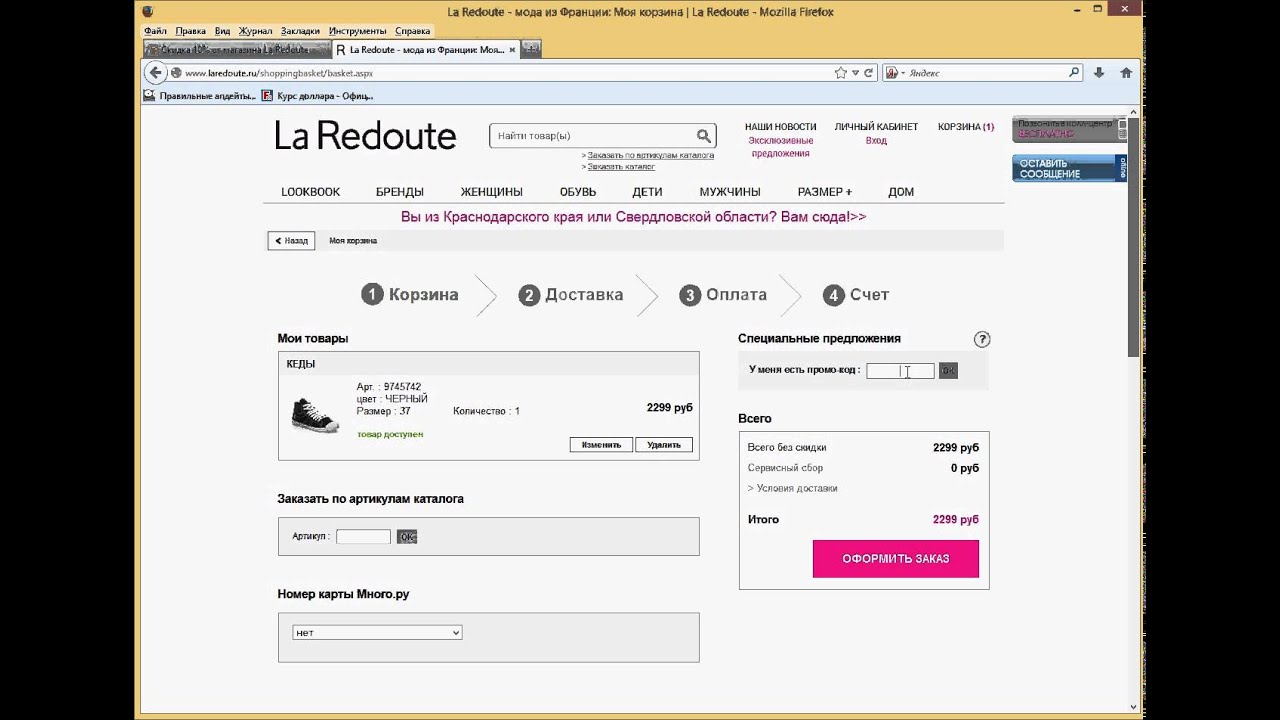Viewport: 1280px width, 720px height.
Task: Open the Инструменты menu
Action: tap(358, 31)
